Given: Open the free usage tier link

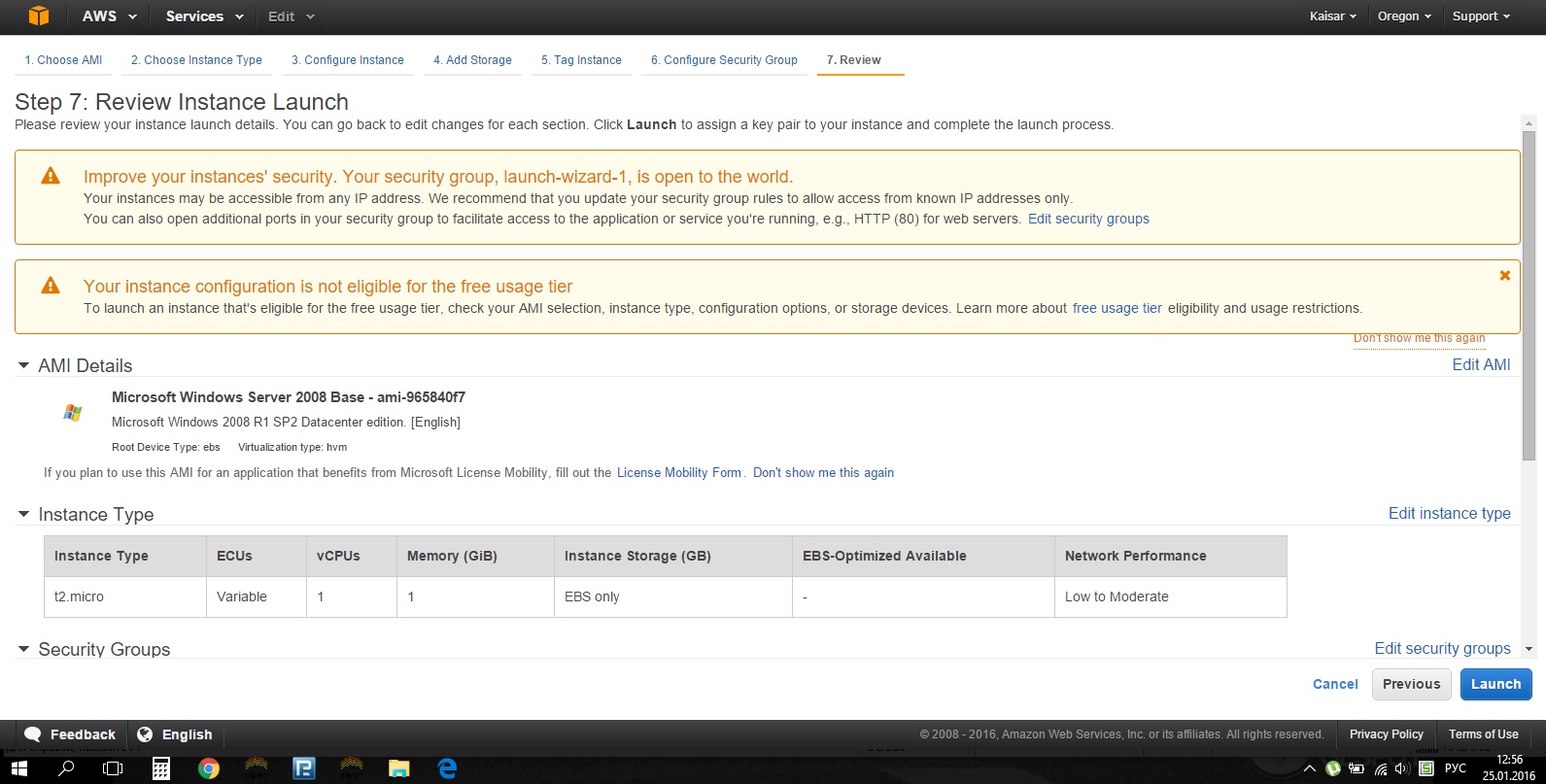Looking at the screenshot, I should click(x=1117, y=309).
